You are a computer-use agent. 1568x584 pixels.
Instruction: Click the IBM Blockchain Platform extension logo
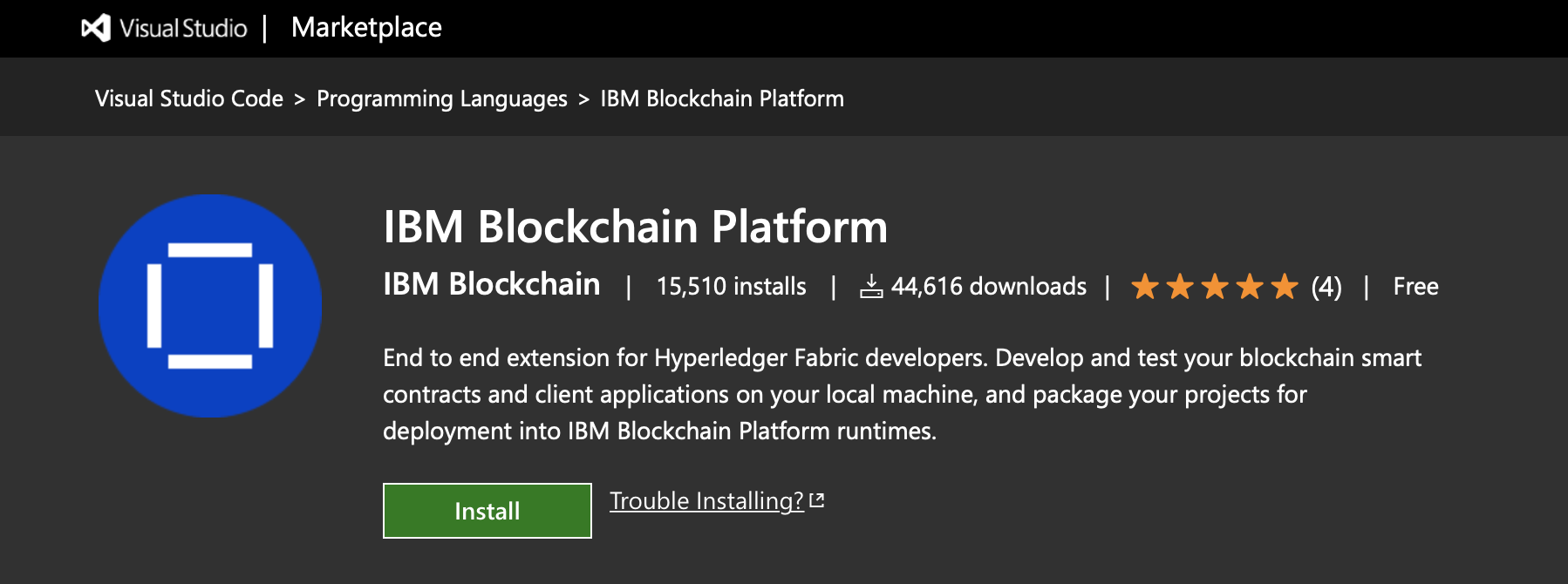coord(210,306)
